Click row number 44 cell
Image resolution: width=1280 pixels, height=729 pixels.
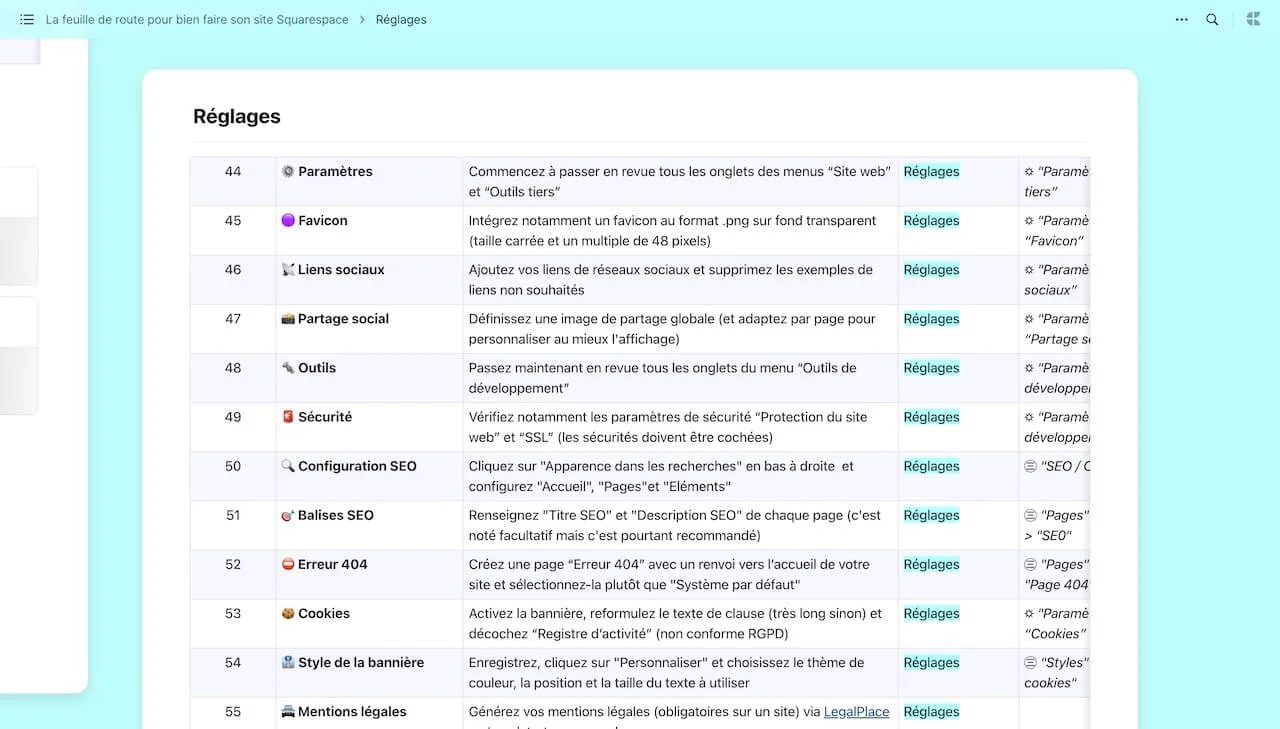(x=233, y=181)
